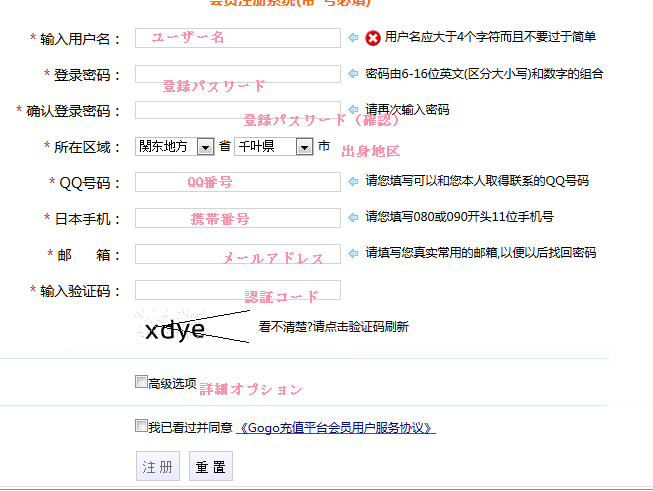Click the red error icon beside username
The height and width of the screenshot is (491, 653).
(x=373, y=38)
